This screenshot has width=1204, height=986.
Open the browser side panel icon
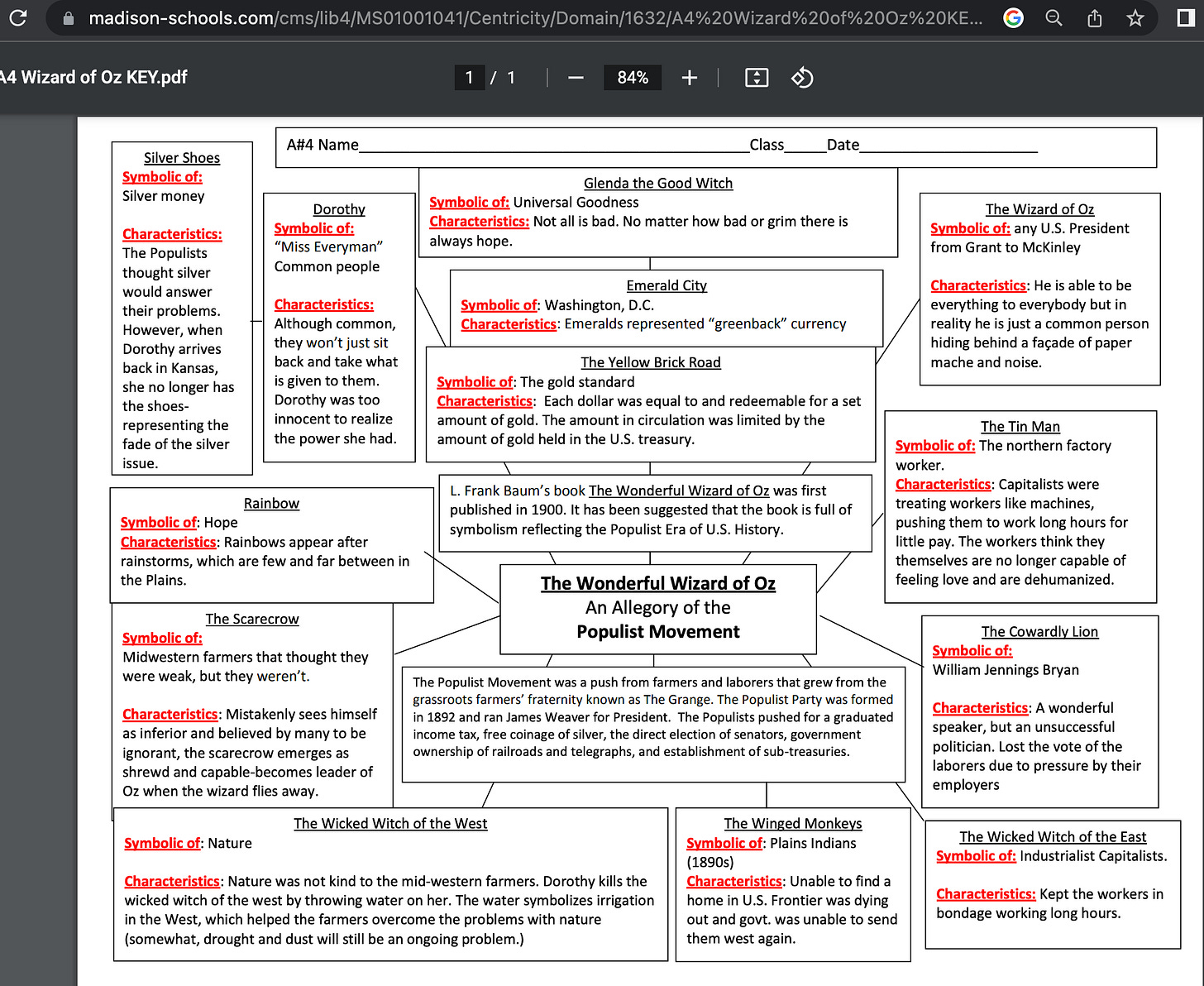[1186, 17]
